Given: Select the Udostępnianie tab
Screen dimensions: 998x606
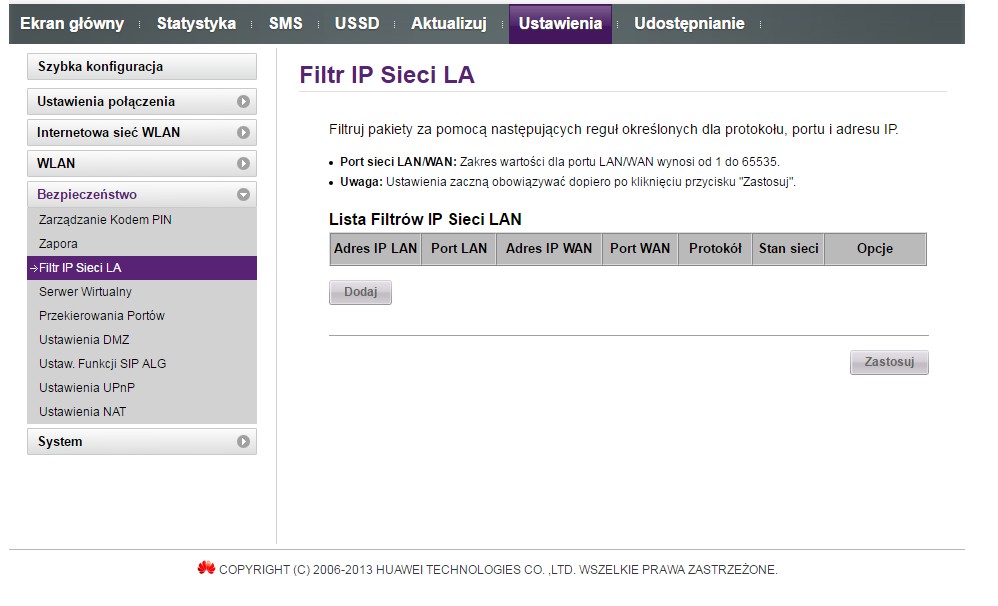Looking at the screenshot, I should pyautogui.click(x=689, y=24).
